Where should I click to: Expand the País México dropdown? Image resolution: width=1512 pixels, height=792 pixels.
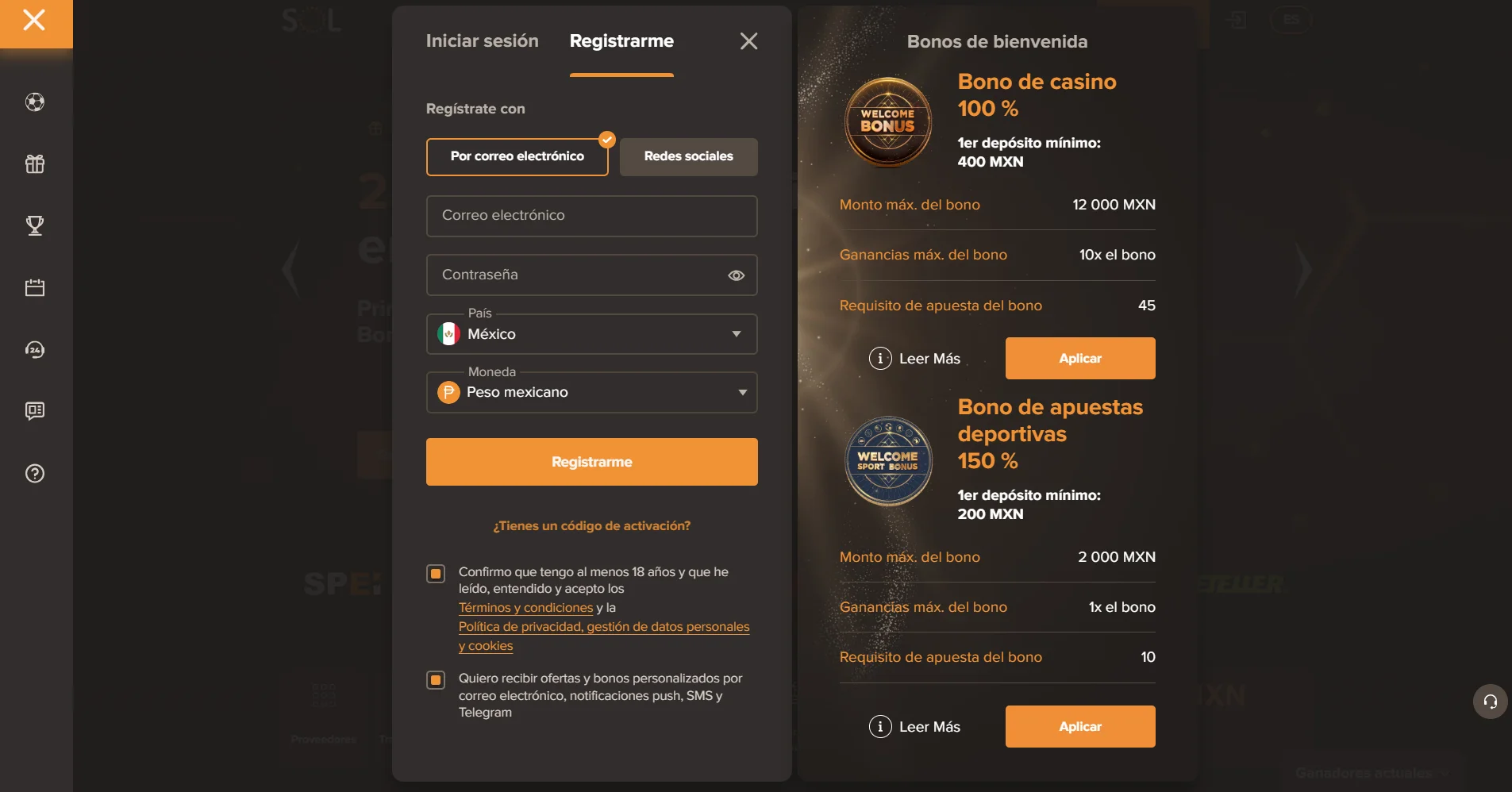[x=592, y=334]
